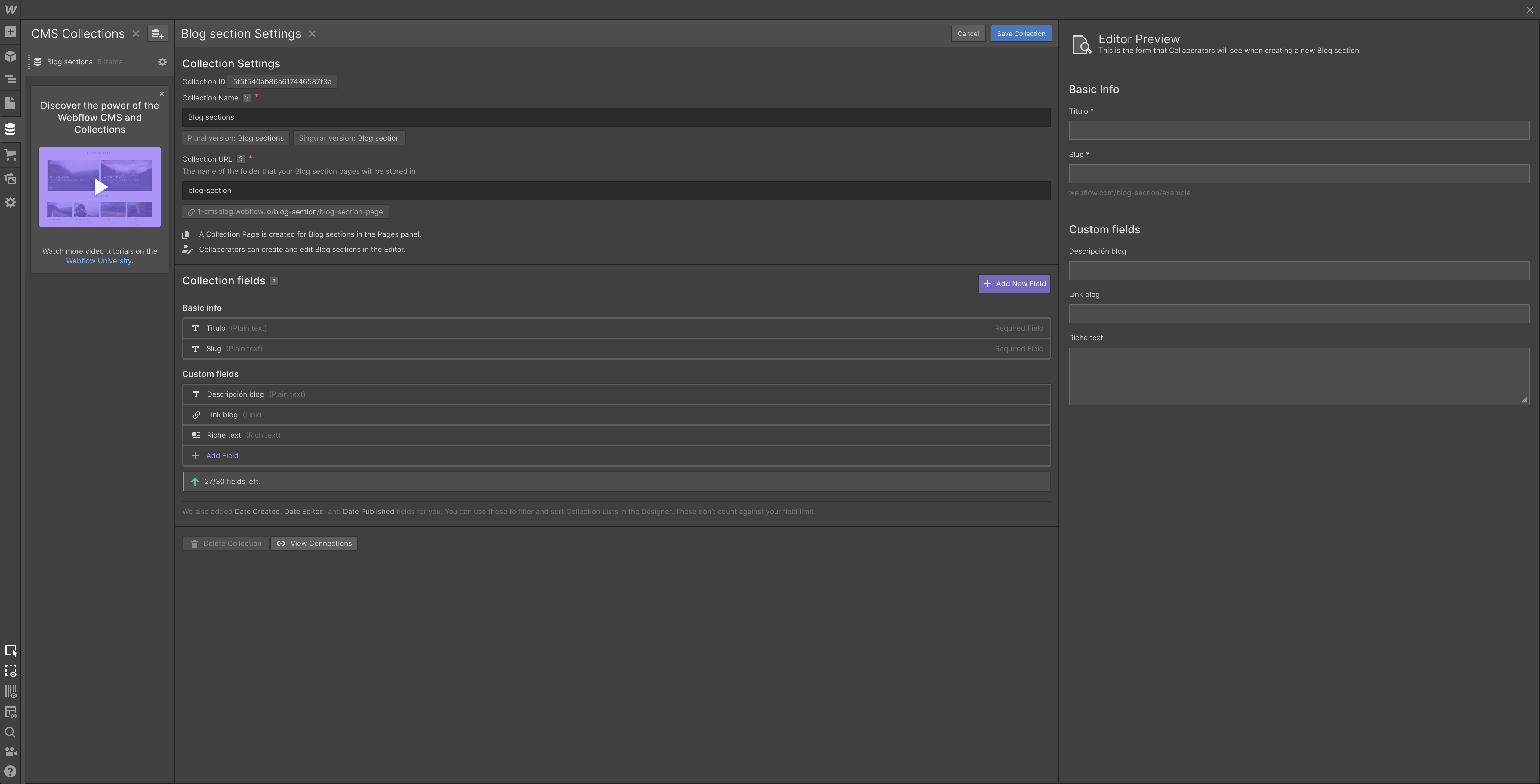1540x784 pixels.
Task: Click Link blog preview input
Action: 1299,314
